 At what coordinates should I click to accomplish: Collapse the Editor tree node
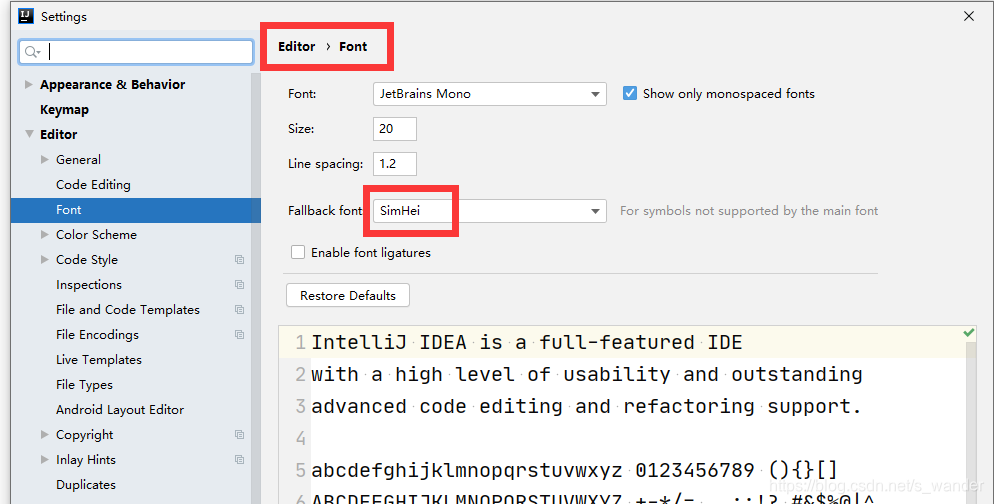[29, 134]
